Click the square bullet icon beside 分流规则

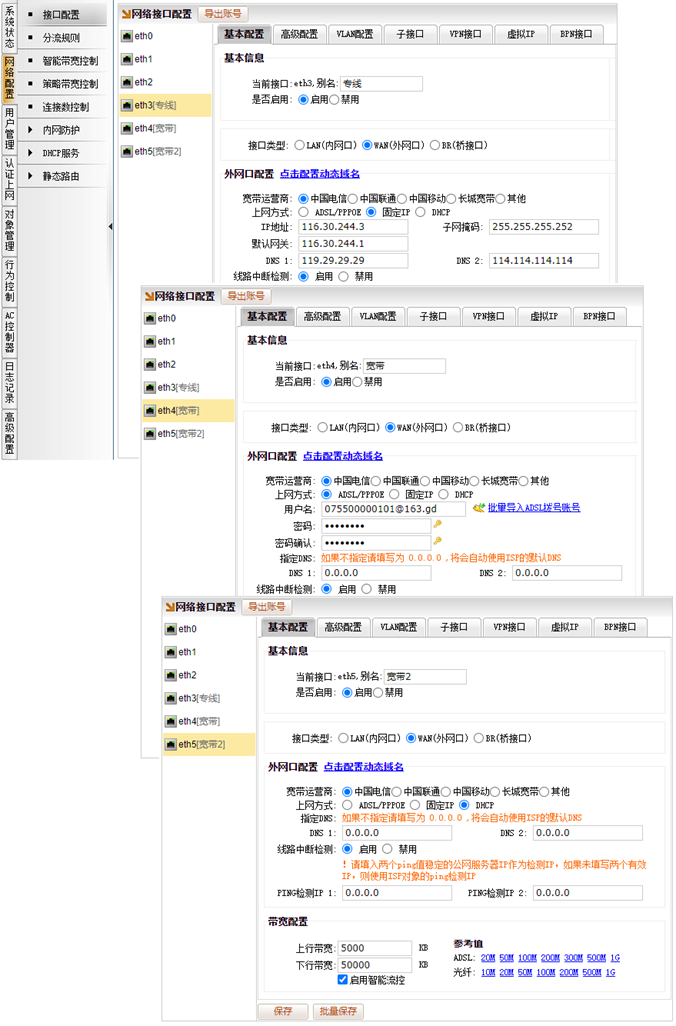pyautogui.click(x=30, y=38)
